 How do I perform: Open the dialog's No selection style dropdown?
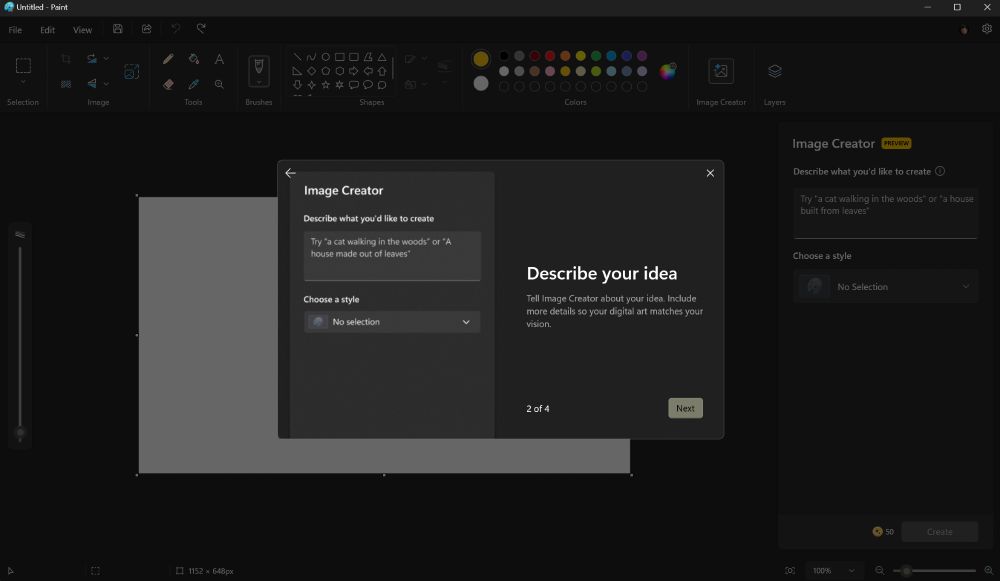point(392,321)
